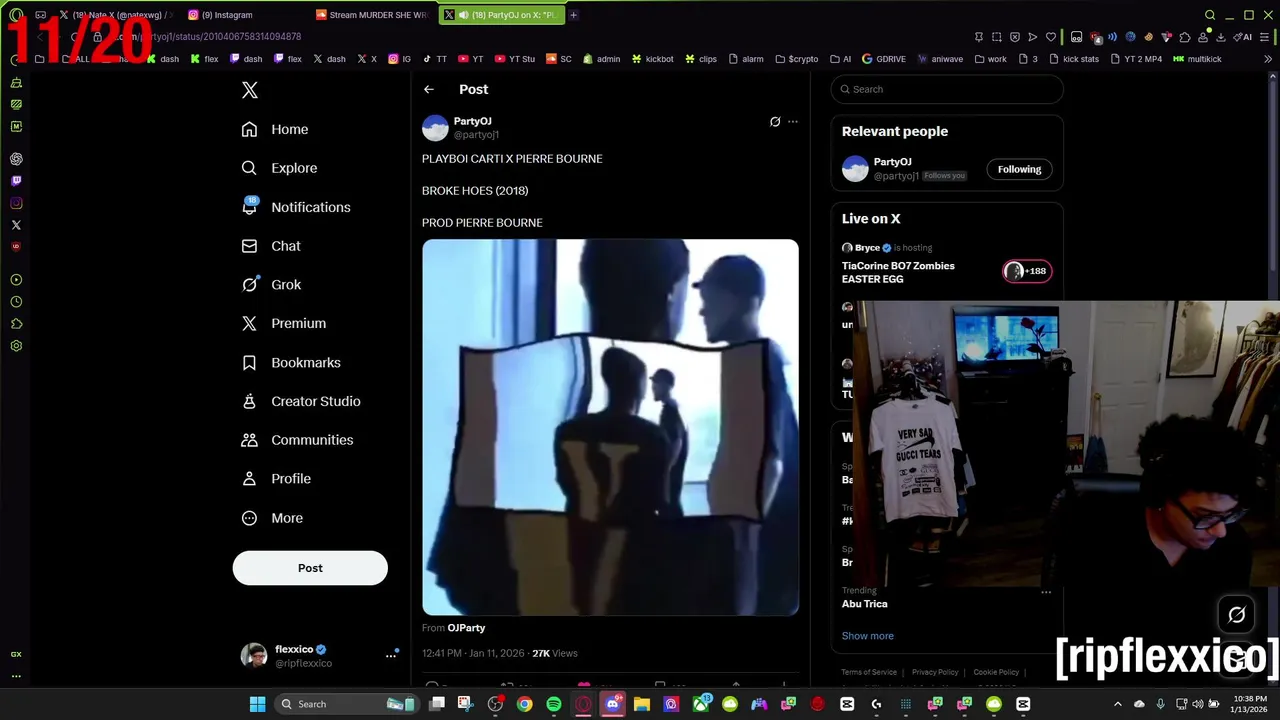Go to Home in X sidebar

(x=275, y=129)
